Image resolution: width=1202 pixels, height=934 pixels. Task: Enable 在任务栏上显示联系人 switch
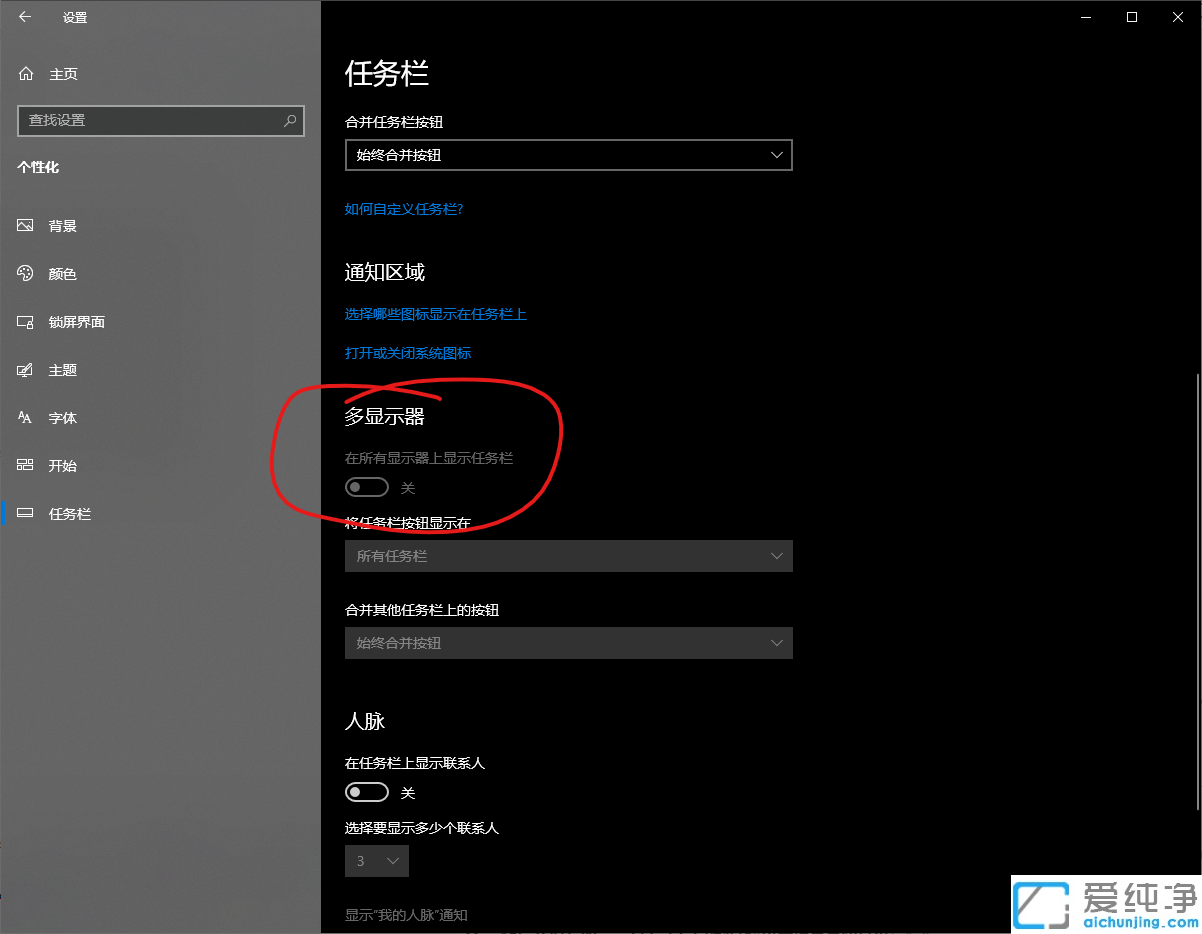pos(367,791)
